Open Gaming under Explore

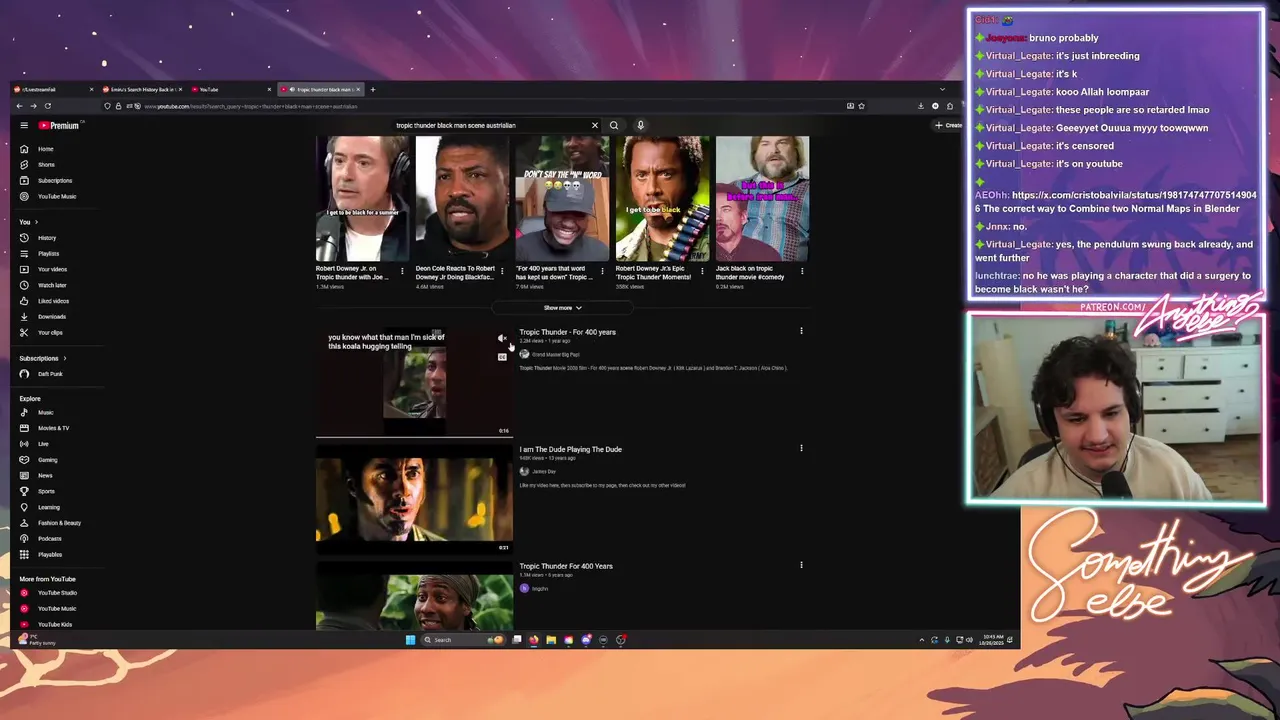tap(47, 460)
